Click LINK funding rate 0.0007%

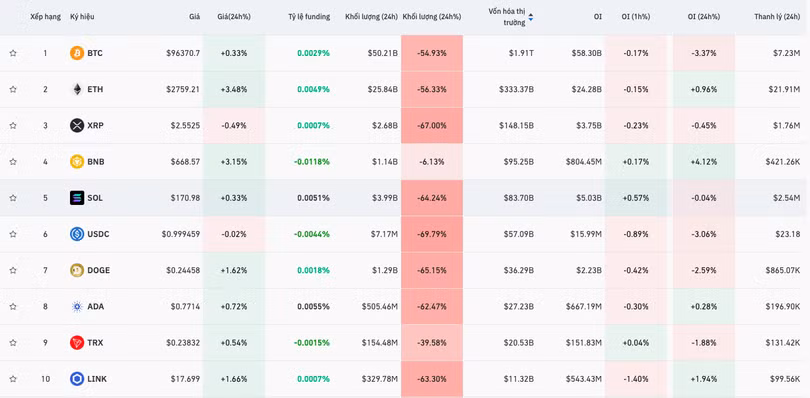(313, 379)
